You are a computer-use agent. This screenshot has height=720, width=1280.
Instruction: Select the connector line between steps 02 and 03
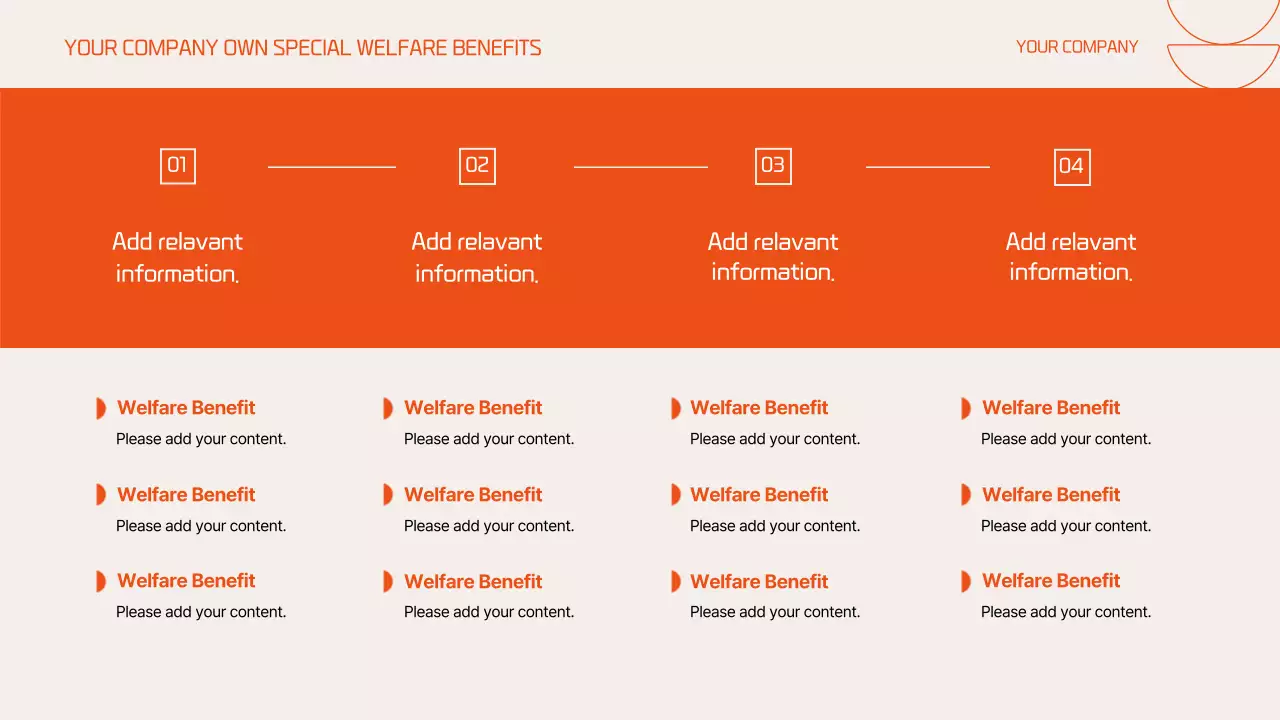coord(641,167)
